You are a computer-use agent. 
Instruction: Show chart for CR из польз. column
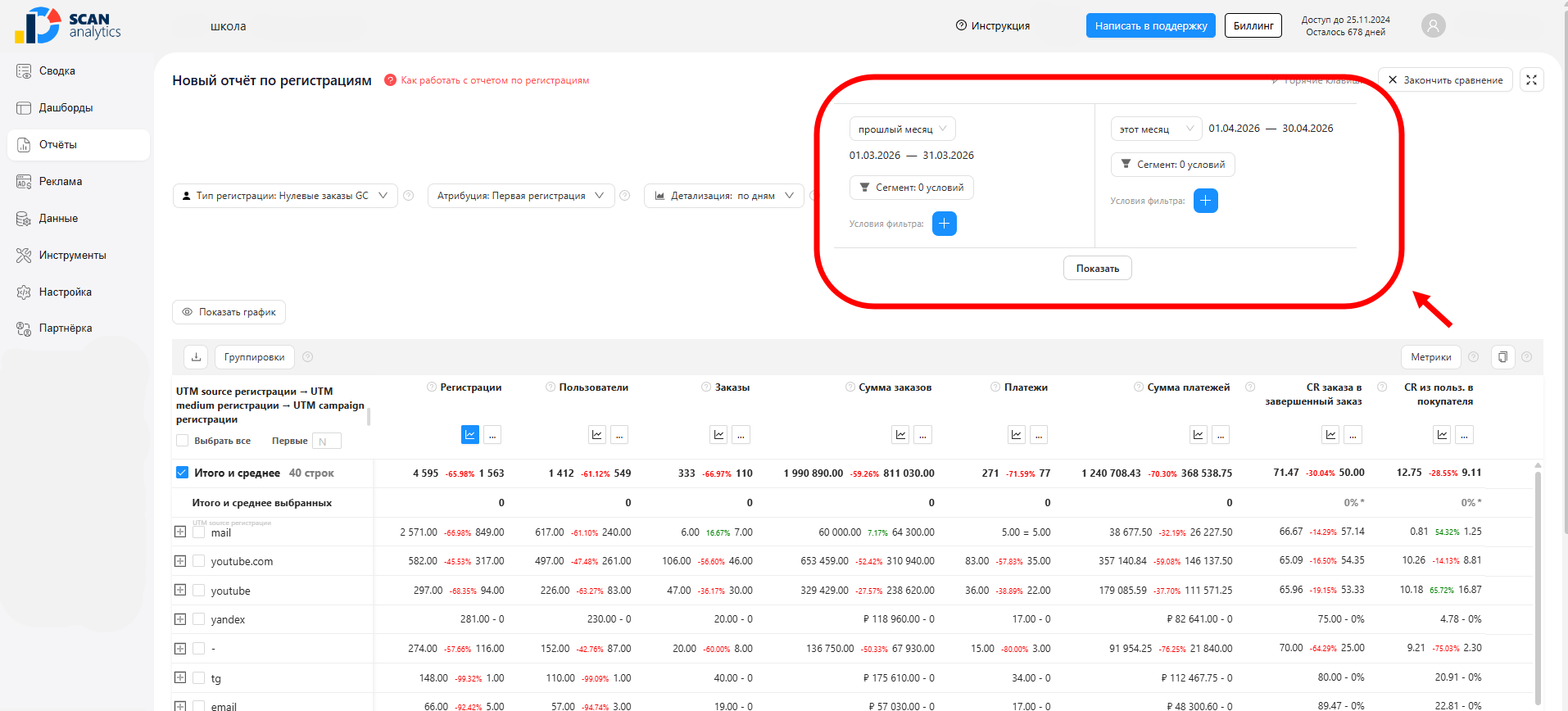tap(1443, 435)
